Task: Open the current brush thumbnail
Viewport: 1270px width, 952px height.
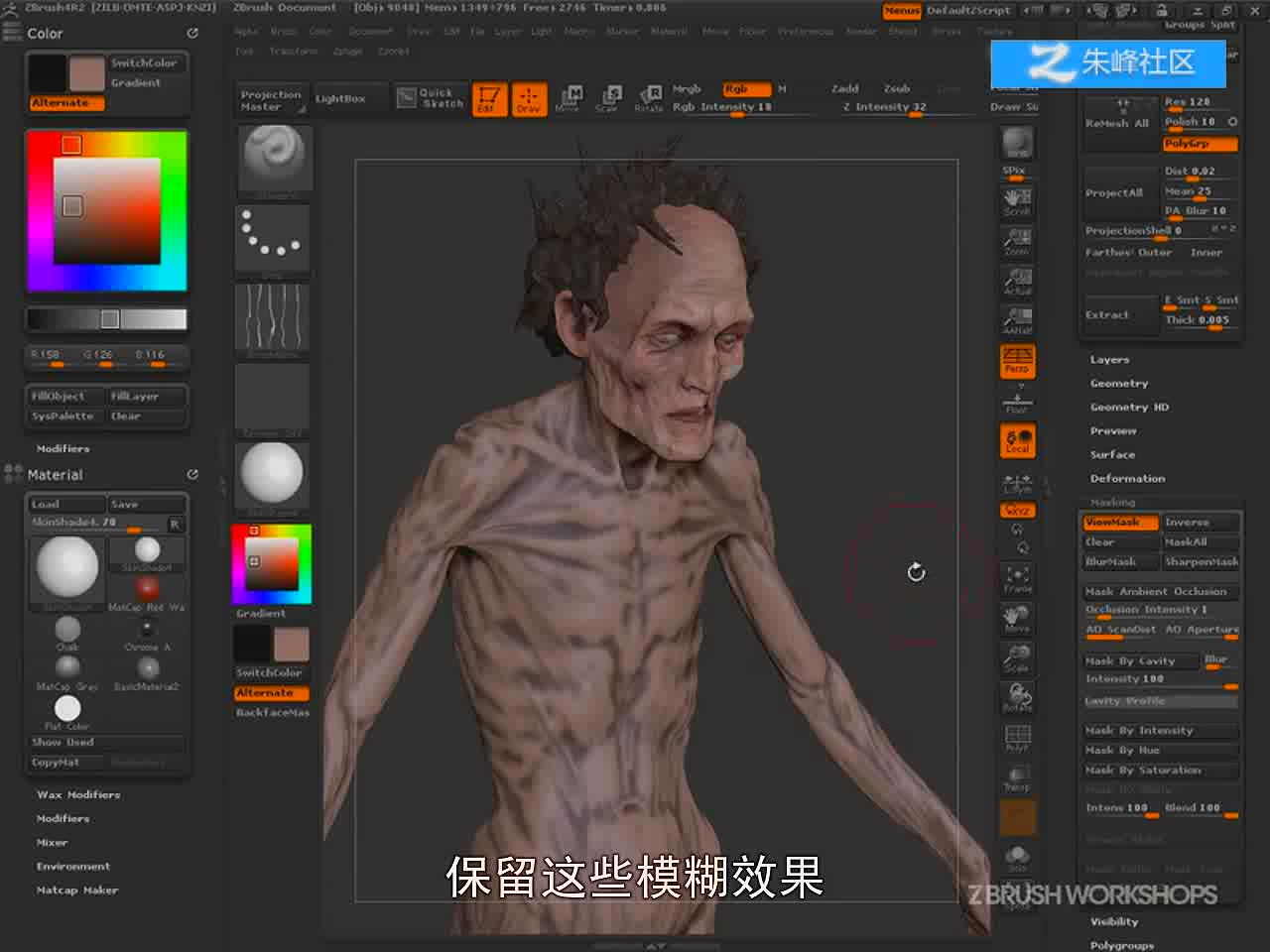Action: [x=273, y=161]
